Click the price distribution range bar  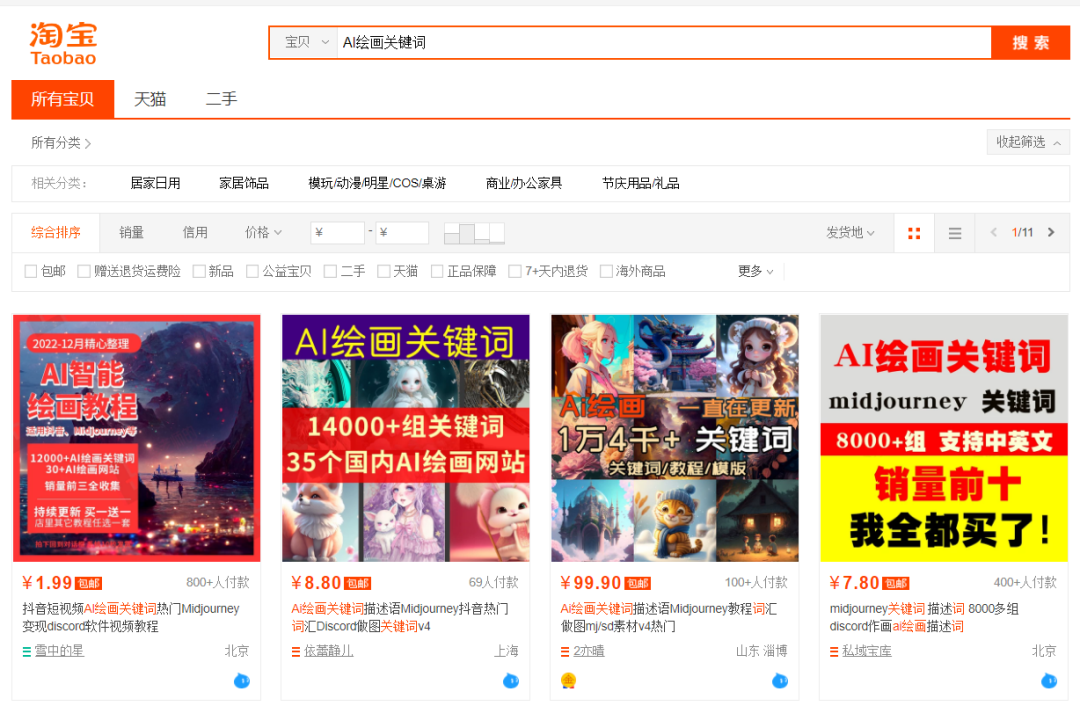(475, 233)
